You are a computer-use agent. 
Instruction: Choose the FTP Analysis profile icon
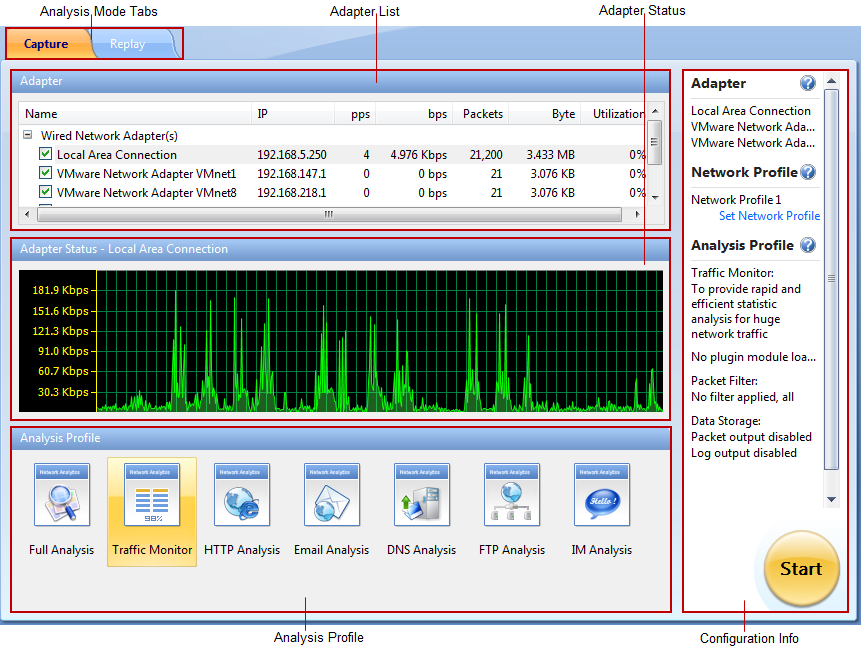[511, 495]
